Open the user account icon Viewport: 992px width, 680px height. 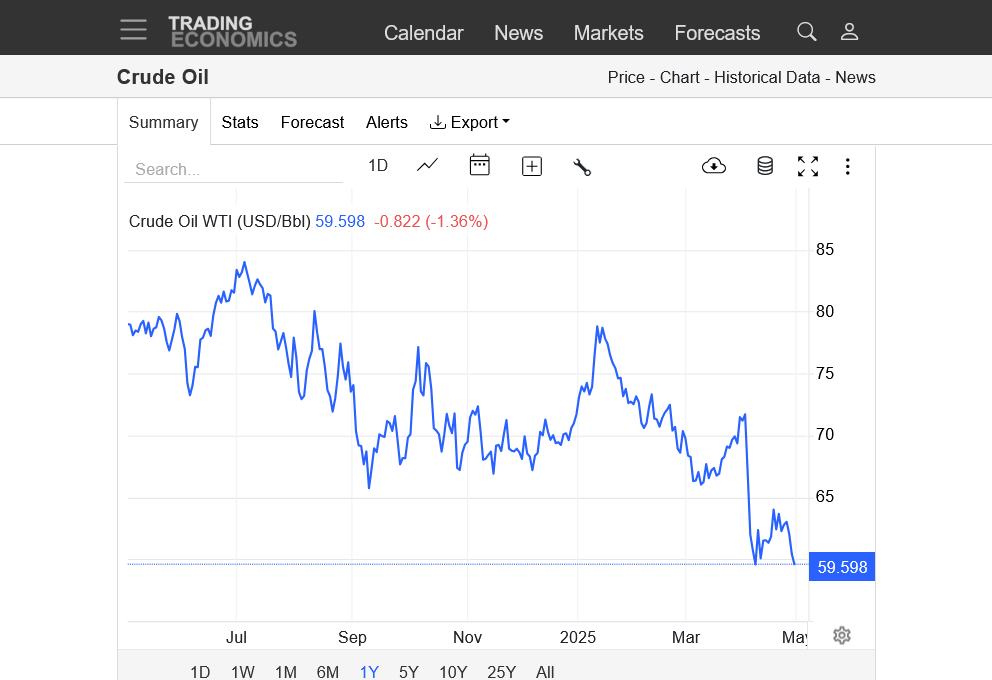(849, 32)
